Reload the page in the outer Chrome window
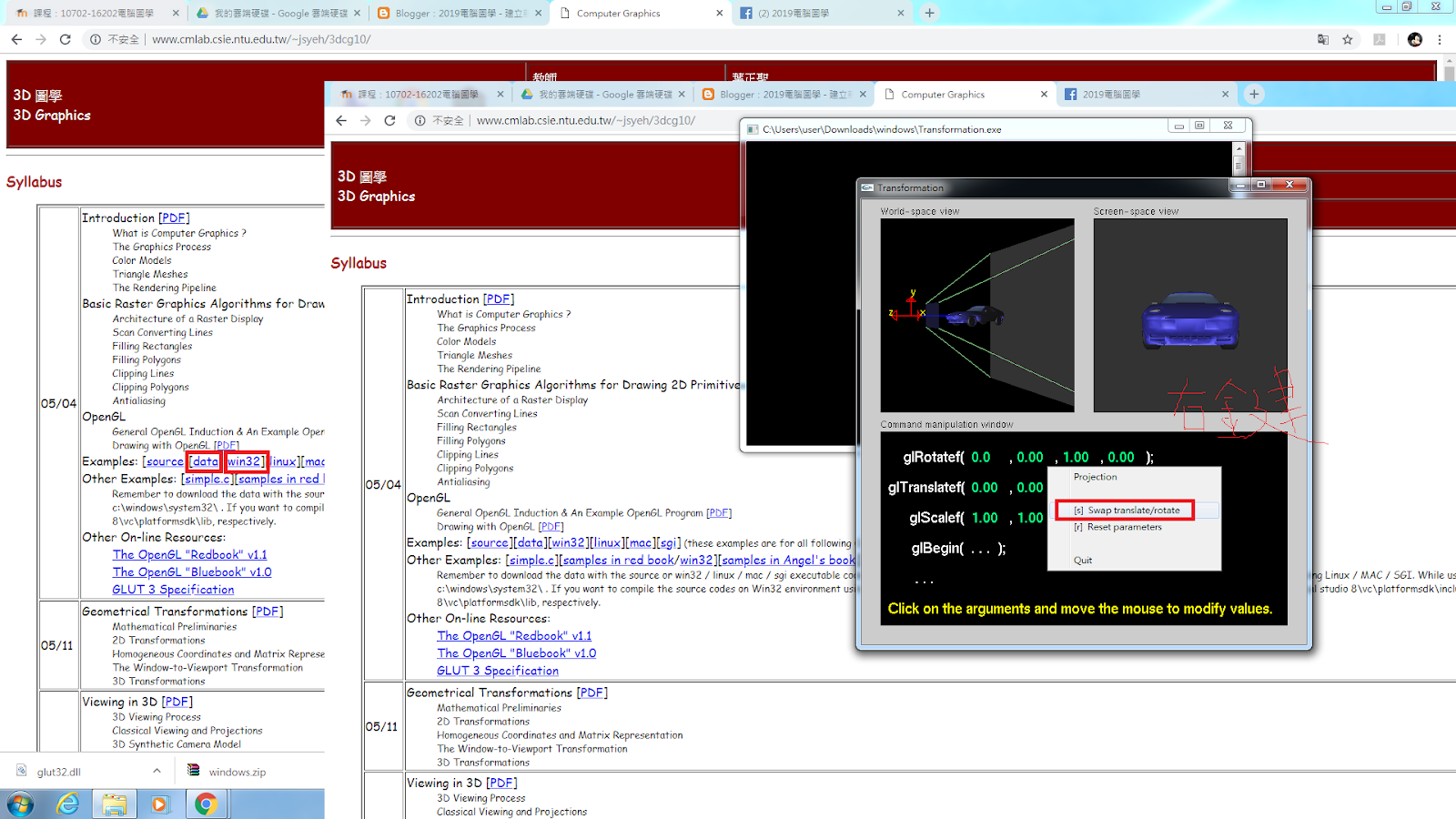 click(66, 39)
